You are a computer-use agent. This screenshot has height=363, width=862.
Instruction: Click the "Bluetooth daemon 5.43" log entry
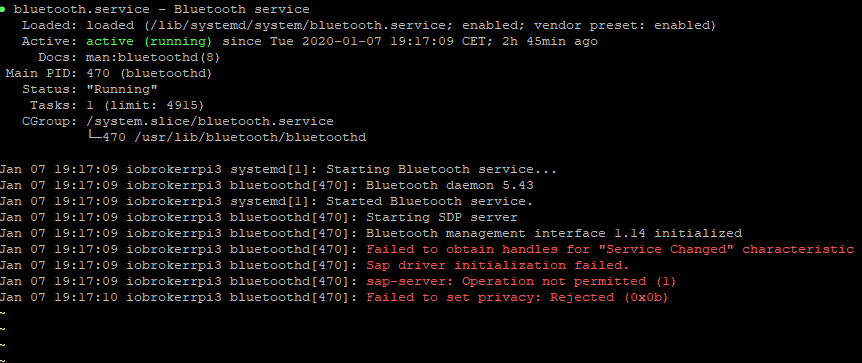tap(450, 185)
